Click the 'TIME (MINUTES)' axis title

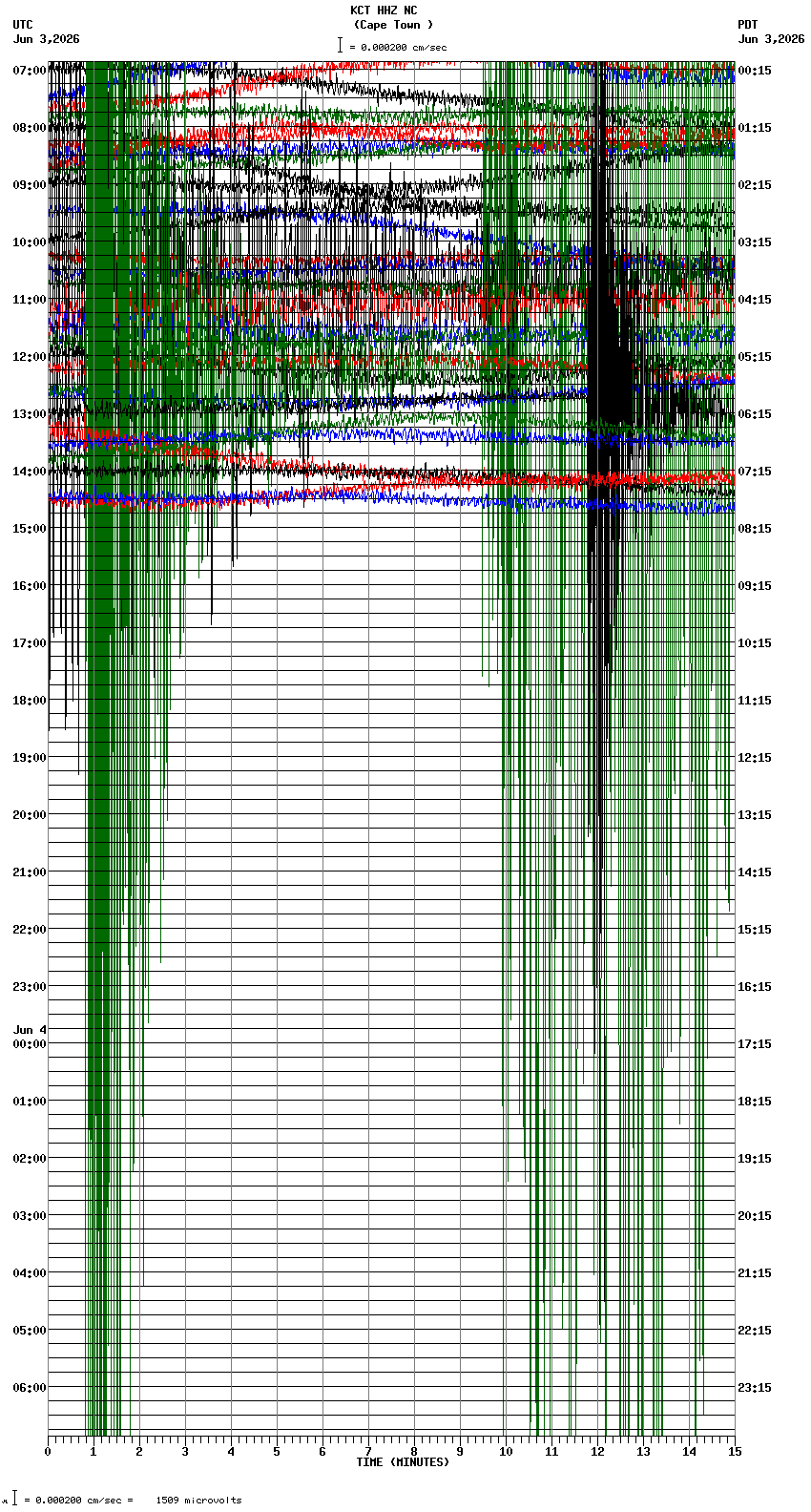click(x=403, y=1462)
